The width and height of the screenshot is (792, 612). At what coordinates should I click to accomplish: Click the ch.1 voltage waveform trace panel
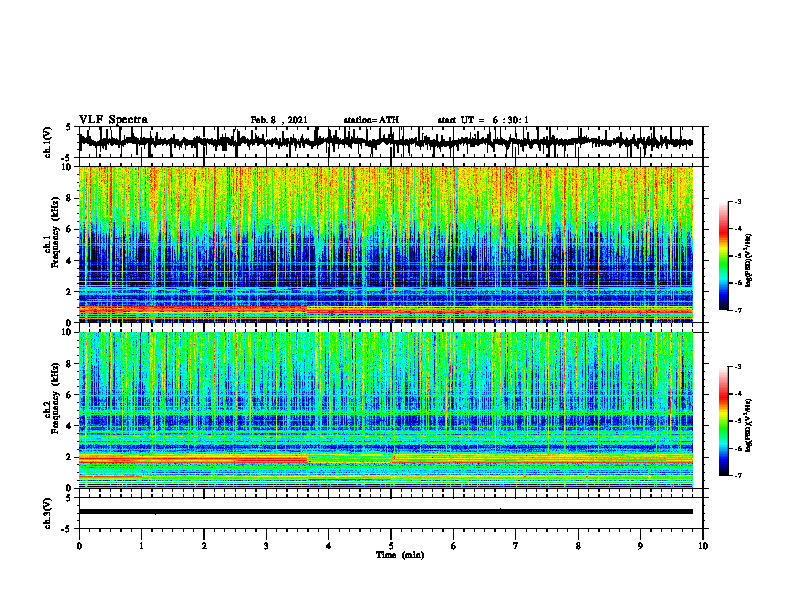tap(390, 142)
